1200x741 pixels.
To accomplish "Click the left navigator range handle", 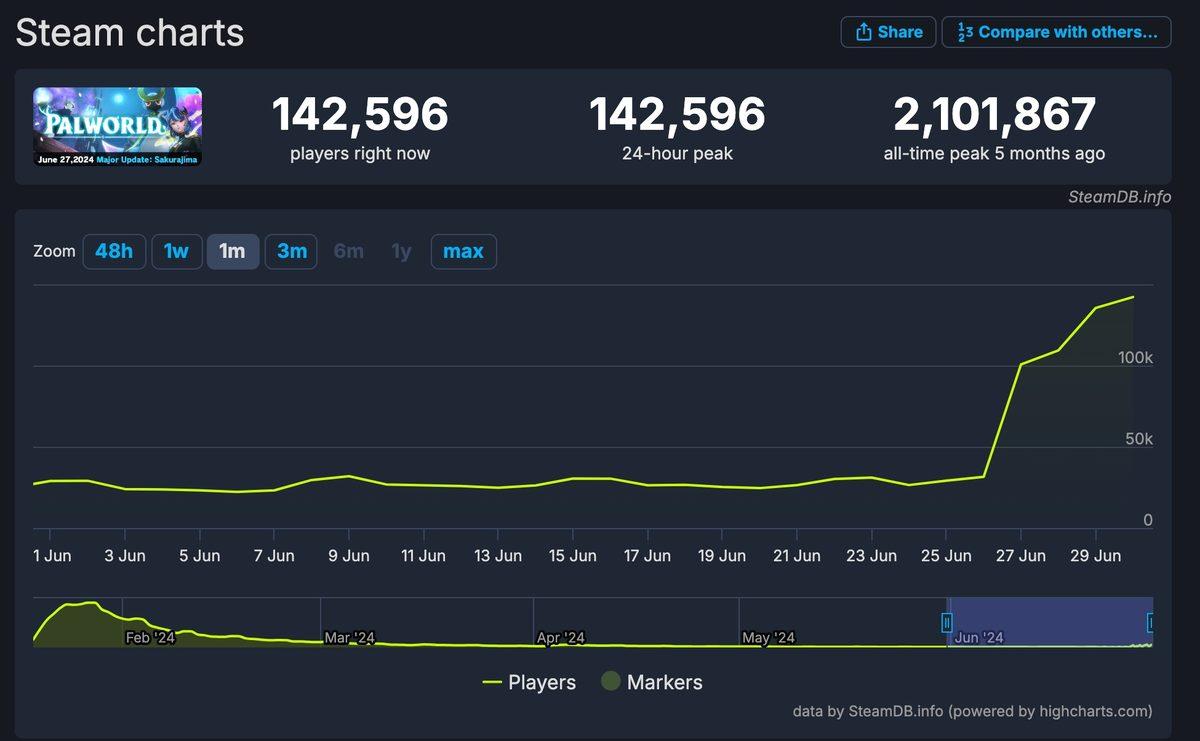I will click(946, 623).
